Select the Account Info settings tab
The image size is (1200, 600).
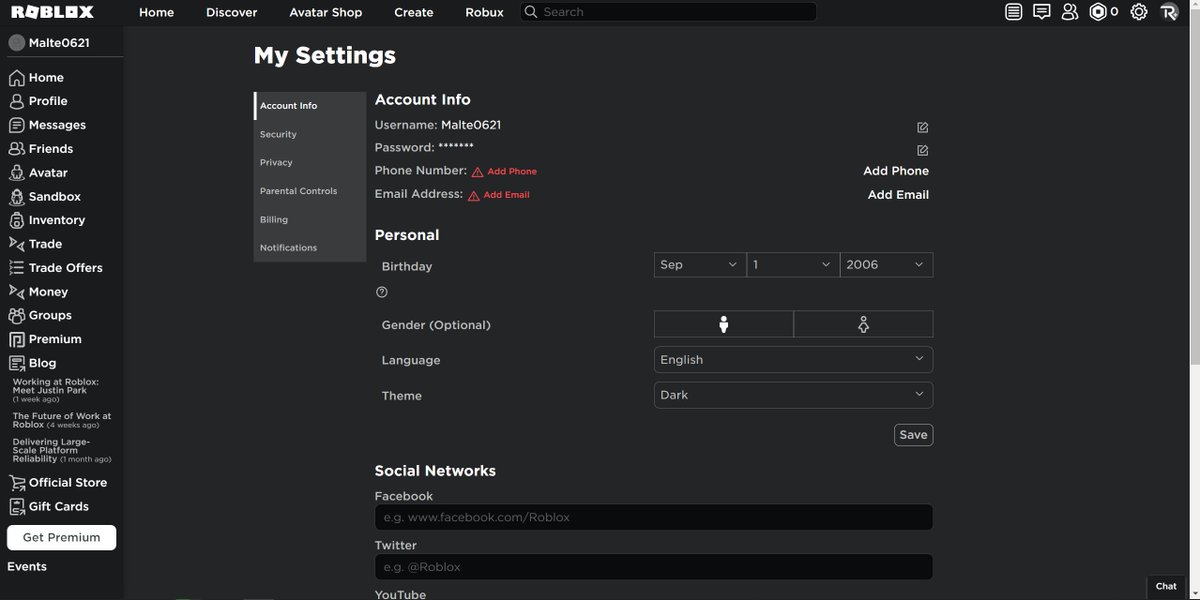coord(310,106)
